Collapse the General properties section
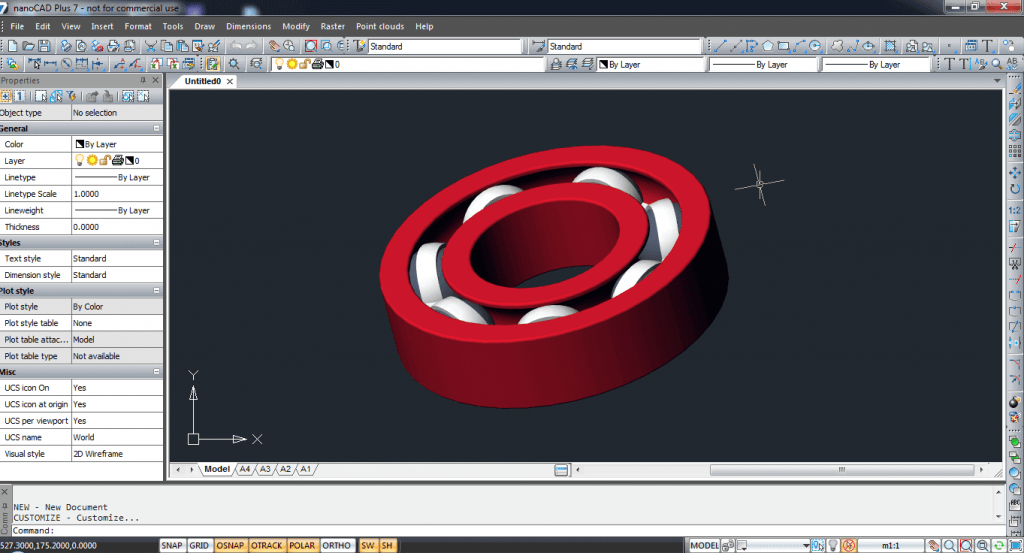 (x=156, y=128)
